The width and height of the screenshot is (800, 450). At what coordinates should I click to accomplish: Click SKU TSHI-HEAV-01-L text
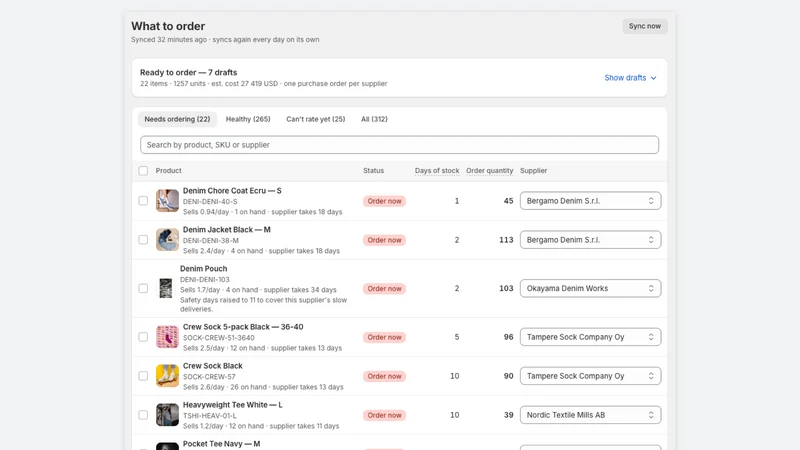[x=210, y=416]
